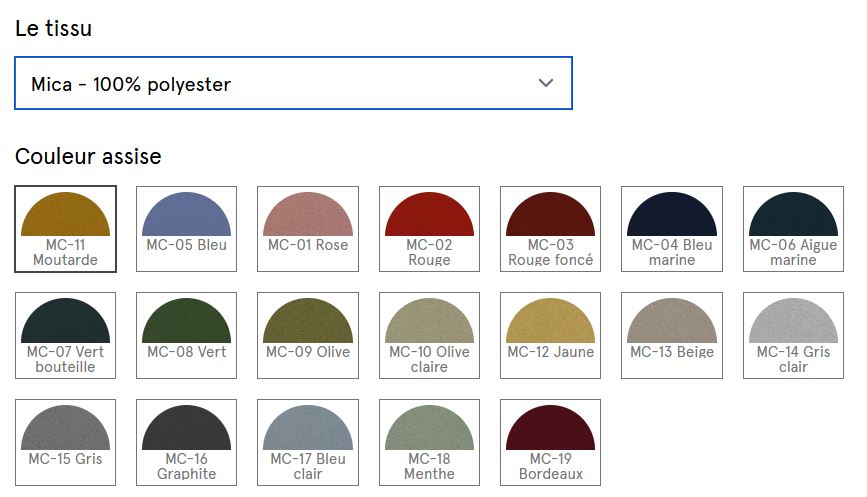This screenshot has width=867, height=497.
Task: Choose MC-03 Rouge foncé swatch
Action: point(550,228)
